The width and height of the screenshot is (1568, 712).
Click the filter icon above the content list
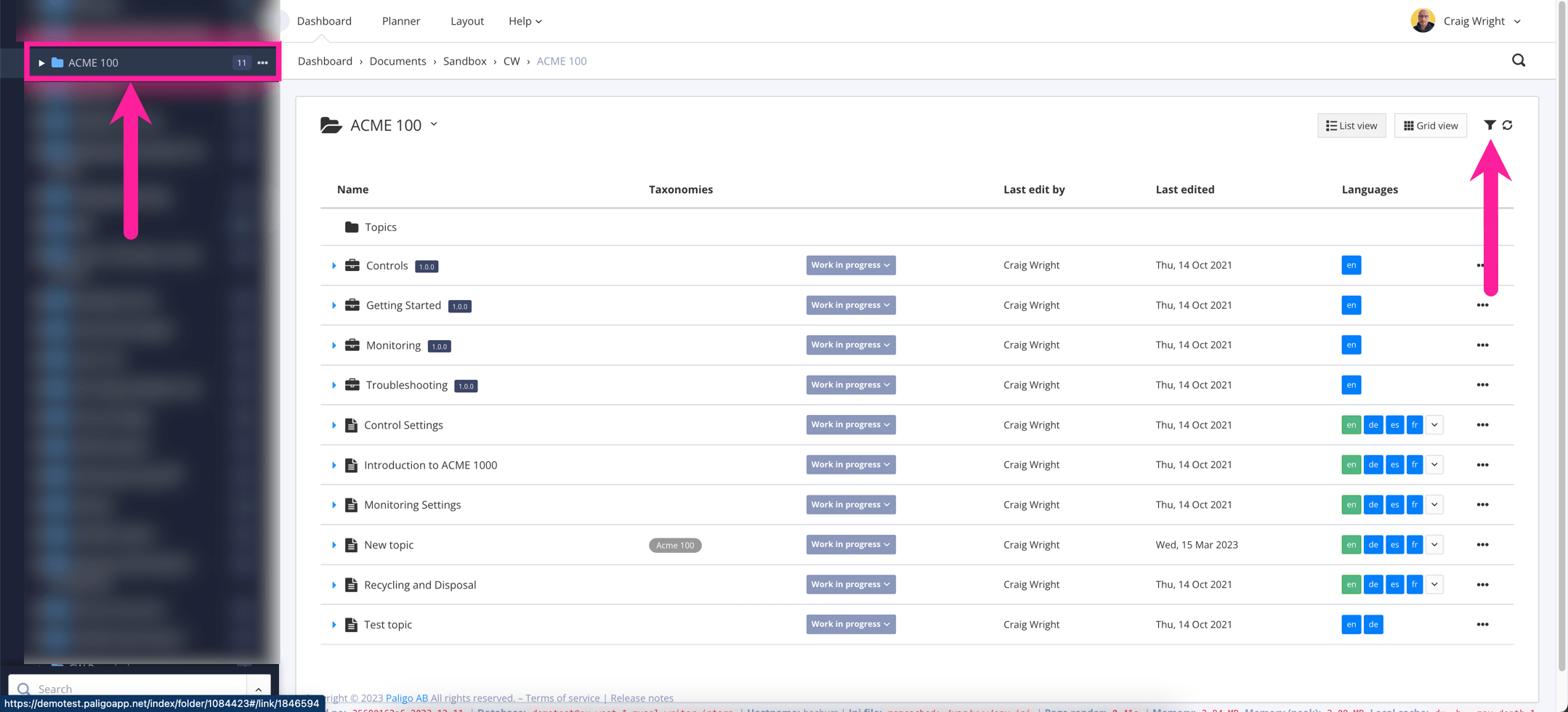pos(1489,125)
